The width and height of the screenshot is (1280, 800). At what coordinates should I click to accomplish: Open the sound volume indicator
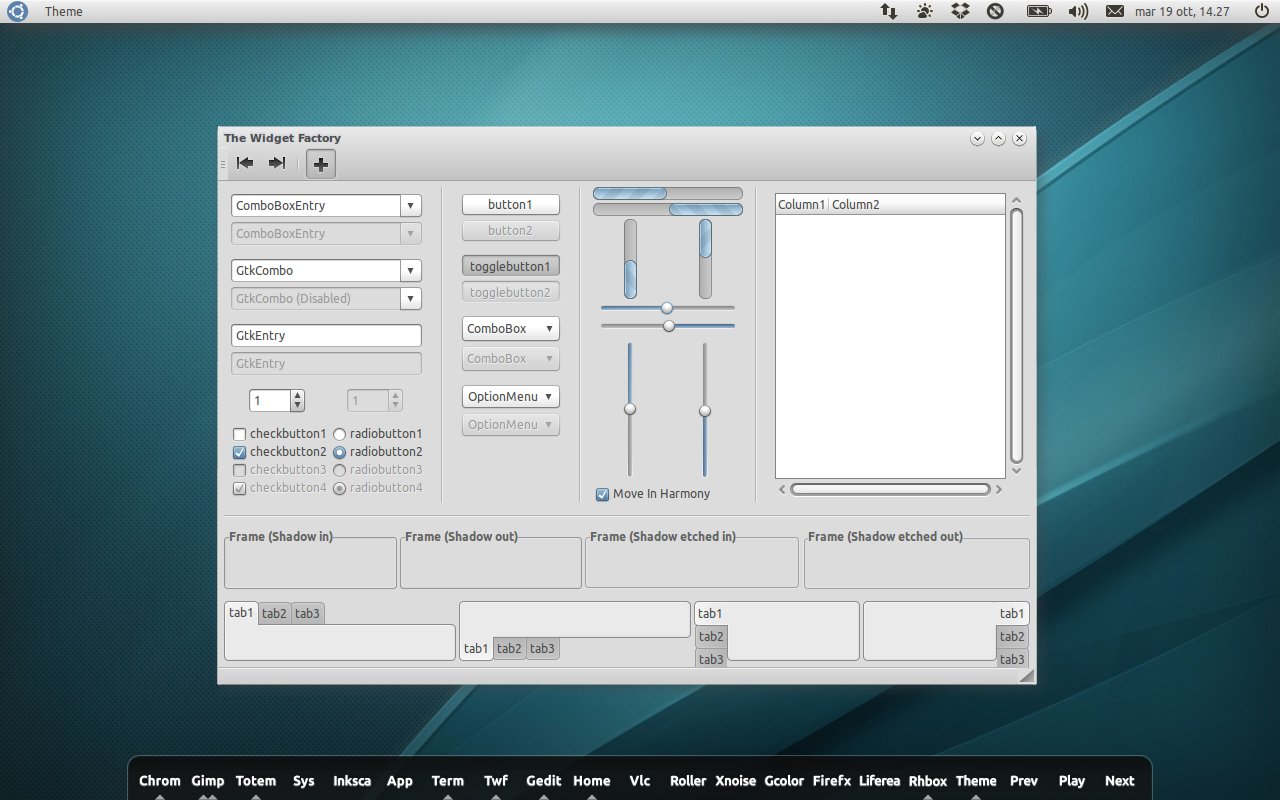point(1078,11)
